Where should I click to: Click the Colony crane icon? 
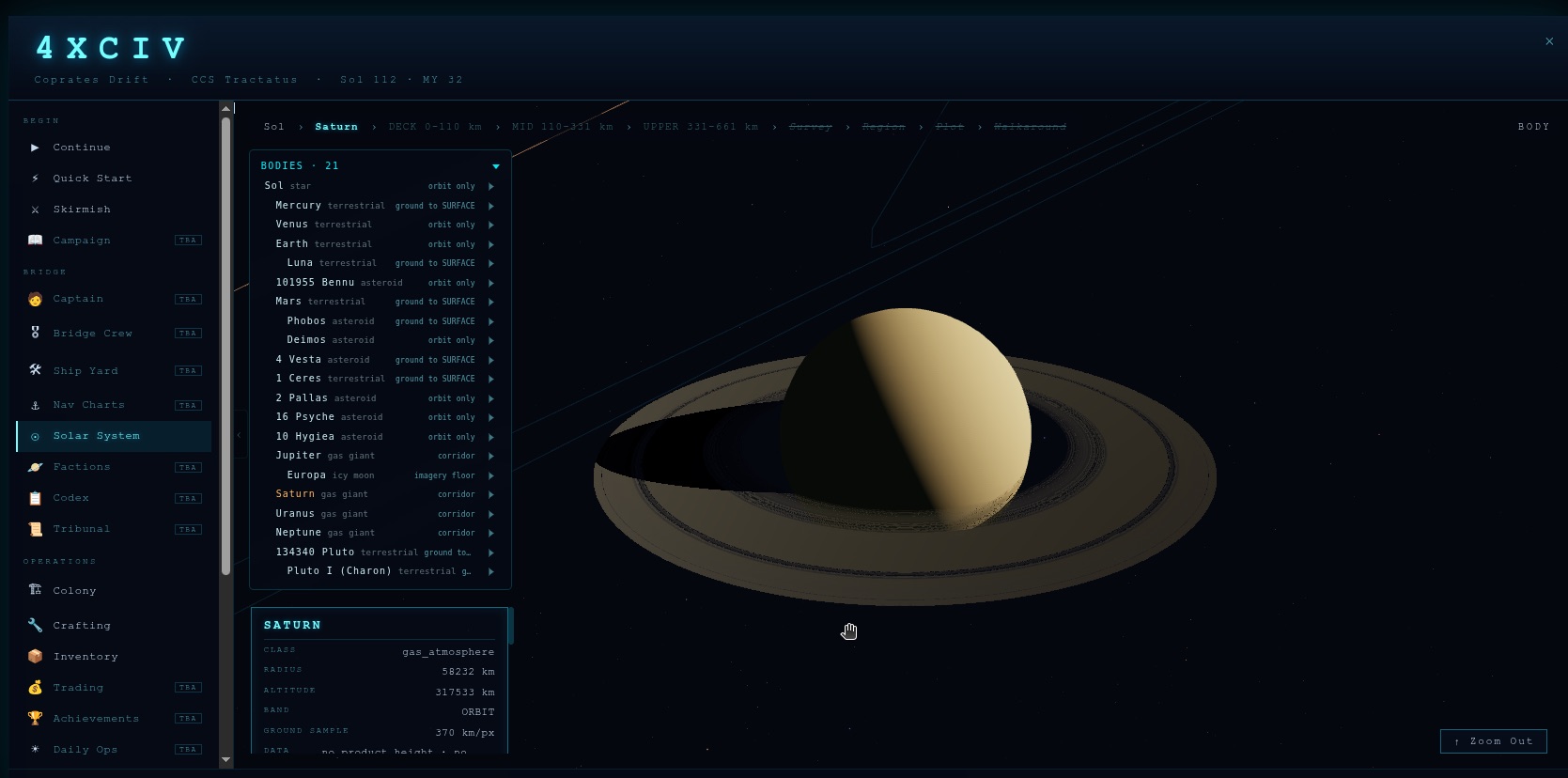click(35, 590)
